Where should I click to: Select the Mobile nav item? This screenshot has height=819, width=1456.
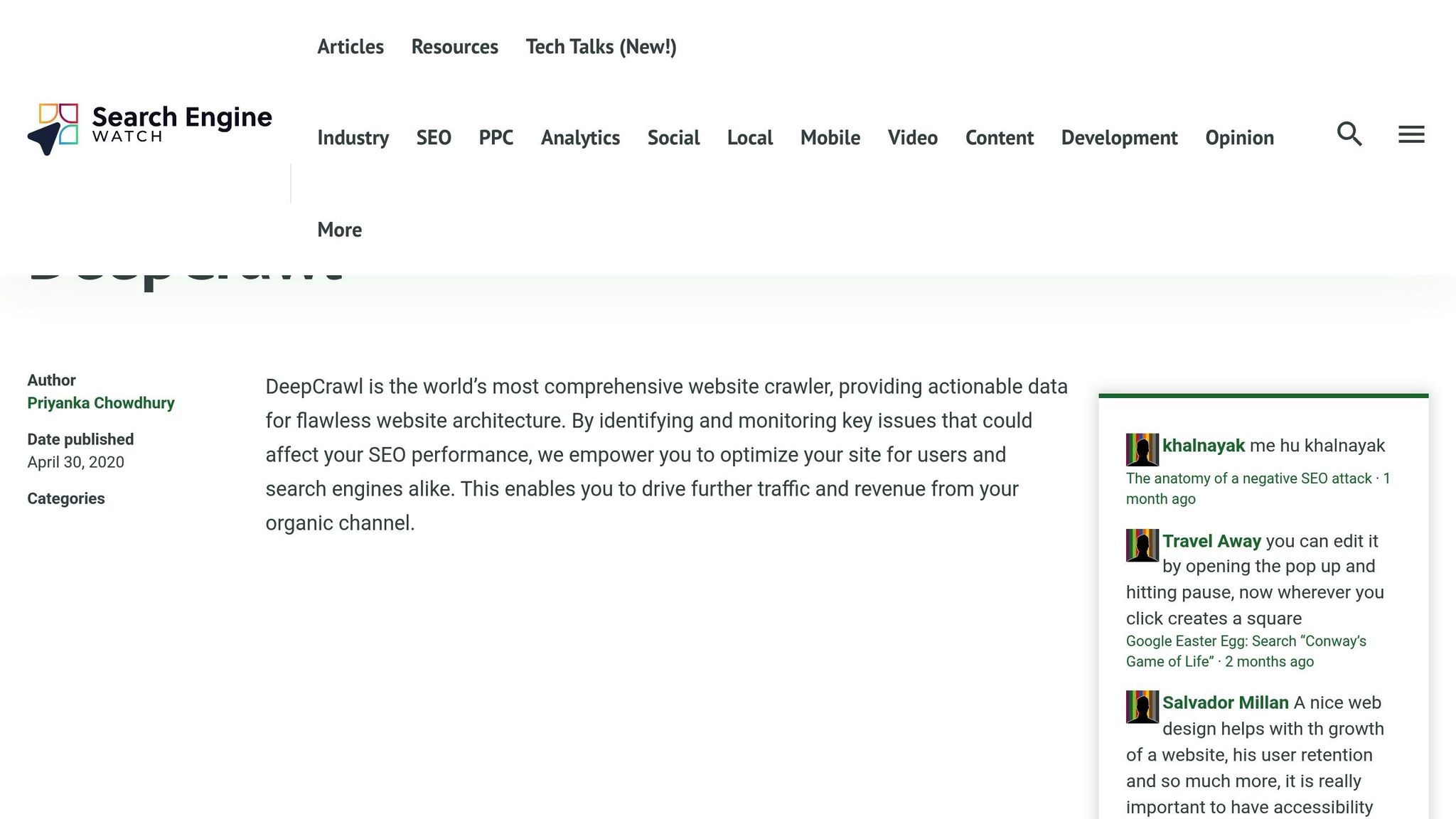(x=830, y=138)
